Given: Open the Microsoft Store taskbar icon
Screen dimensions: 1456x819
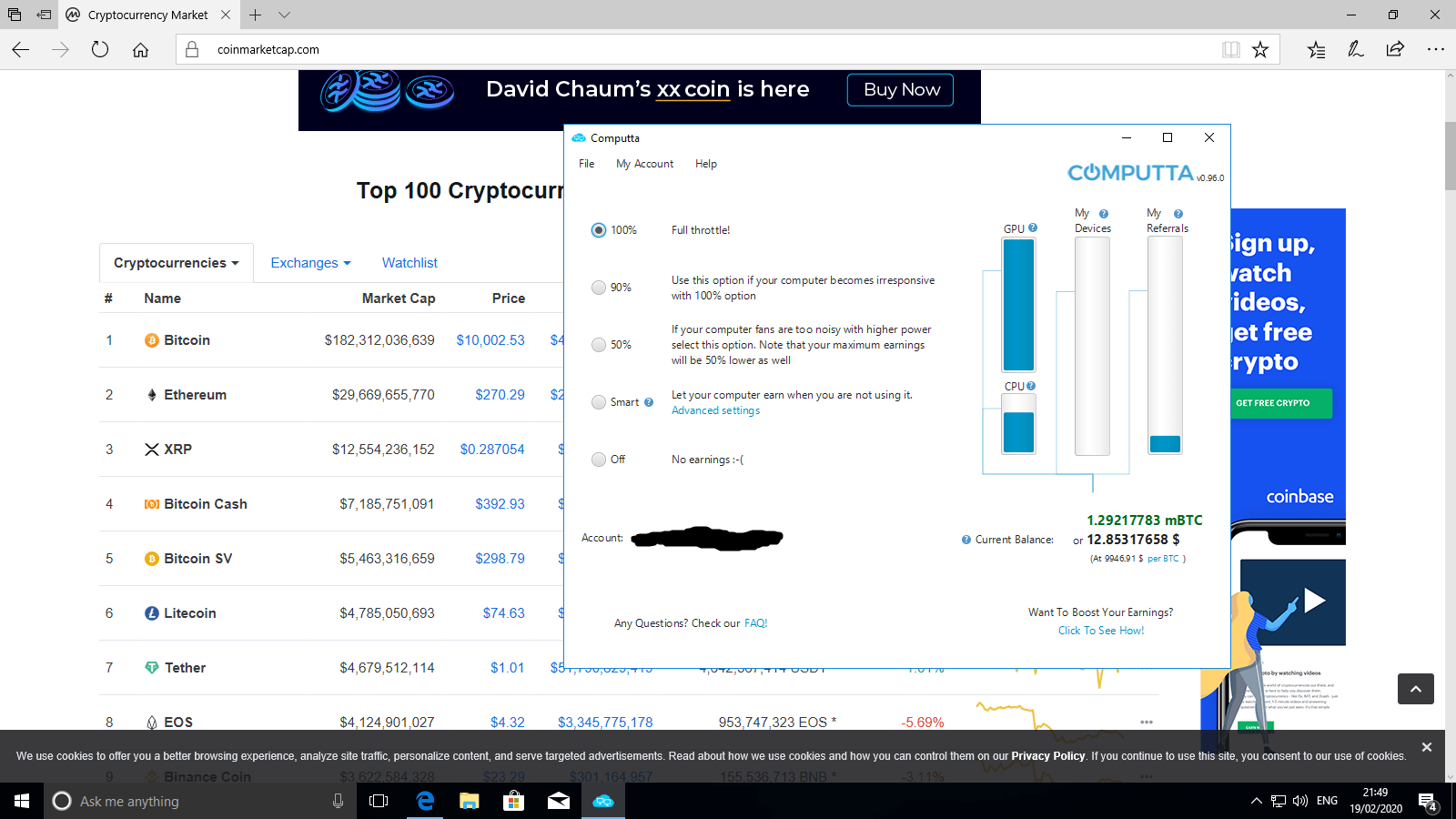Looking at the screenshot, I should [x=514, y=801].
